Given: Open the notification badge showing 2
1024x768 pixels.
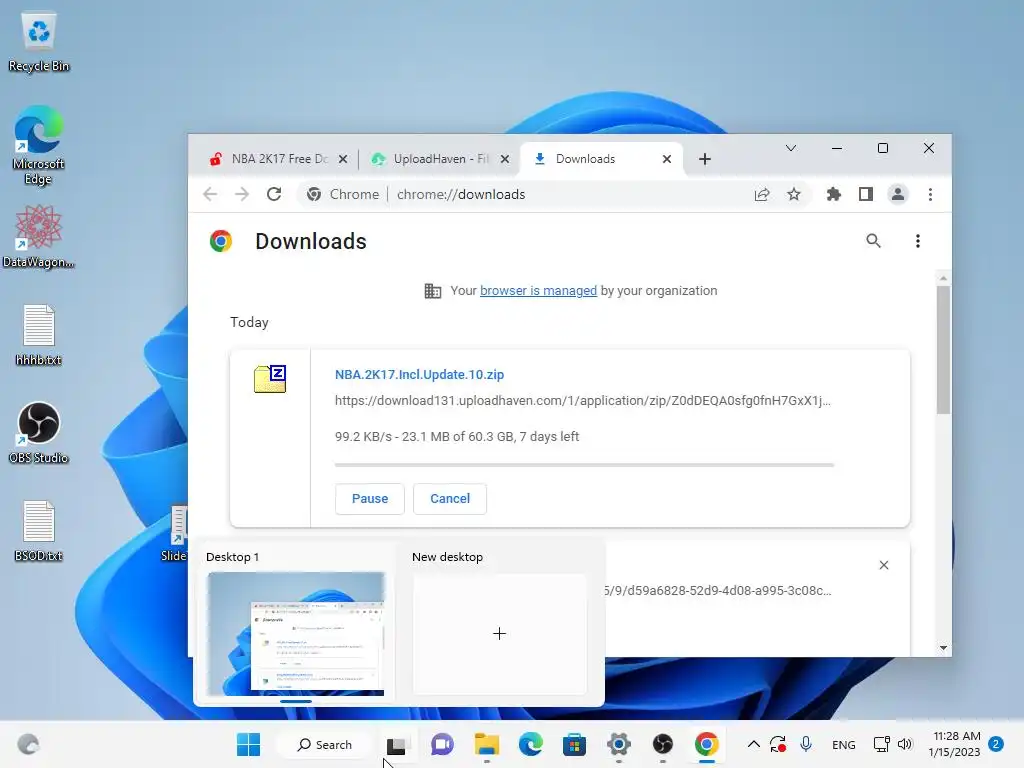Looking at the screenshot, I should point(996,744).
